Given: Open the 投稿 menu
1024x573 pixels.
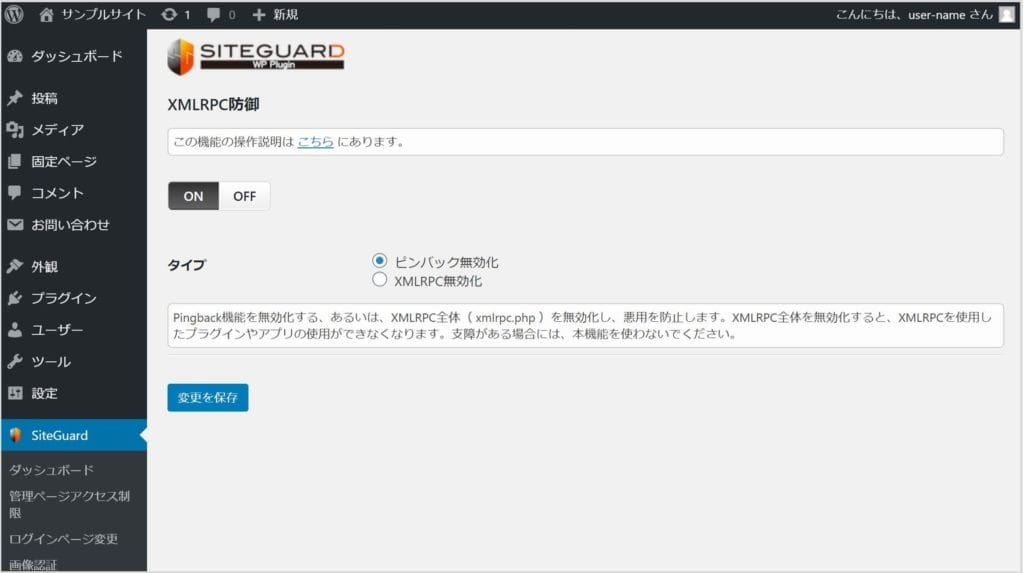Looking at the screenshot, I should [x=74, y=98].
